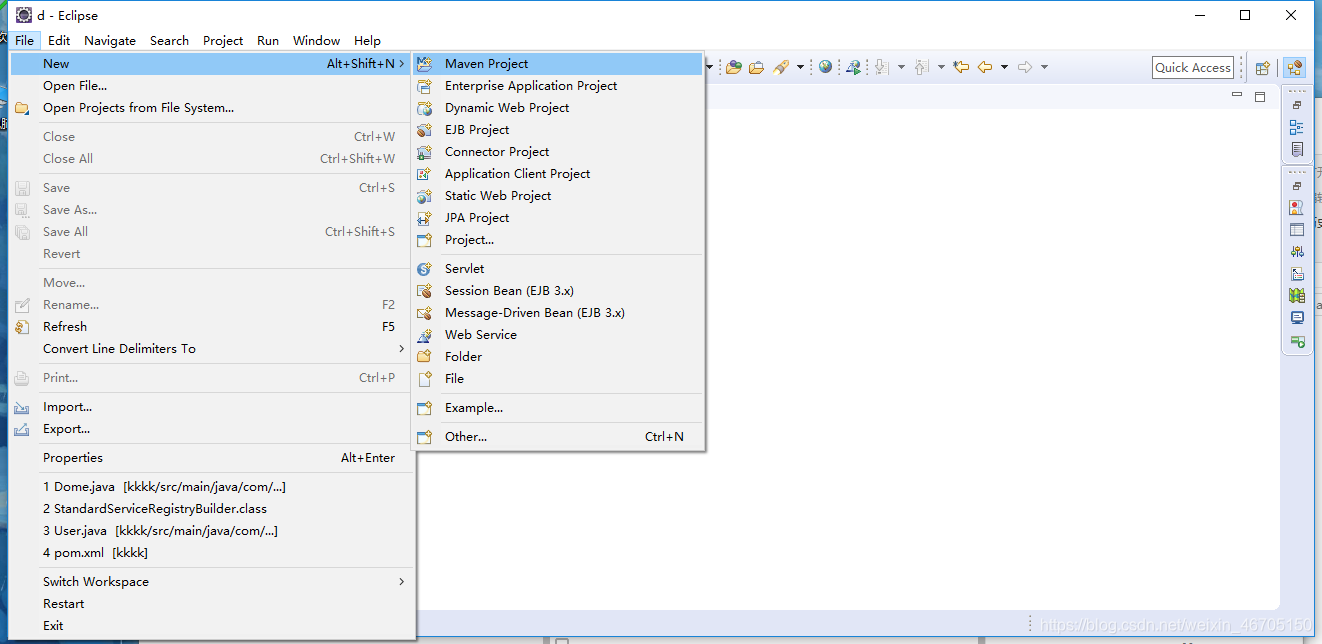This screenshot has height=644, width=1322.
Task: Click the Search flashlight toolbar icon
Action: tap(781, 67)
